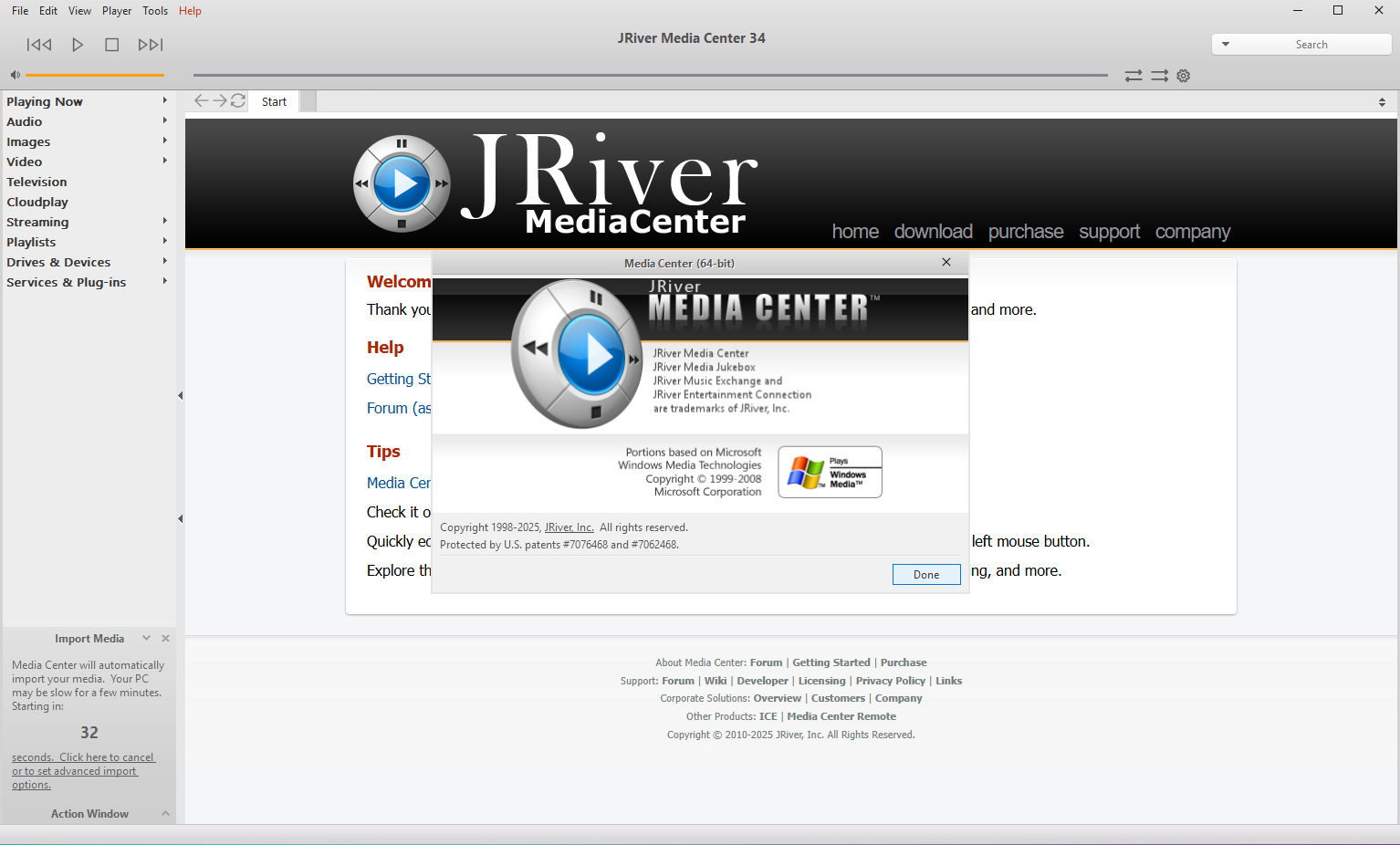Toggle repeat mode icon
The image size is (1400, 845).
point(1134,76)
